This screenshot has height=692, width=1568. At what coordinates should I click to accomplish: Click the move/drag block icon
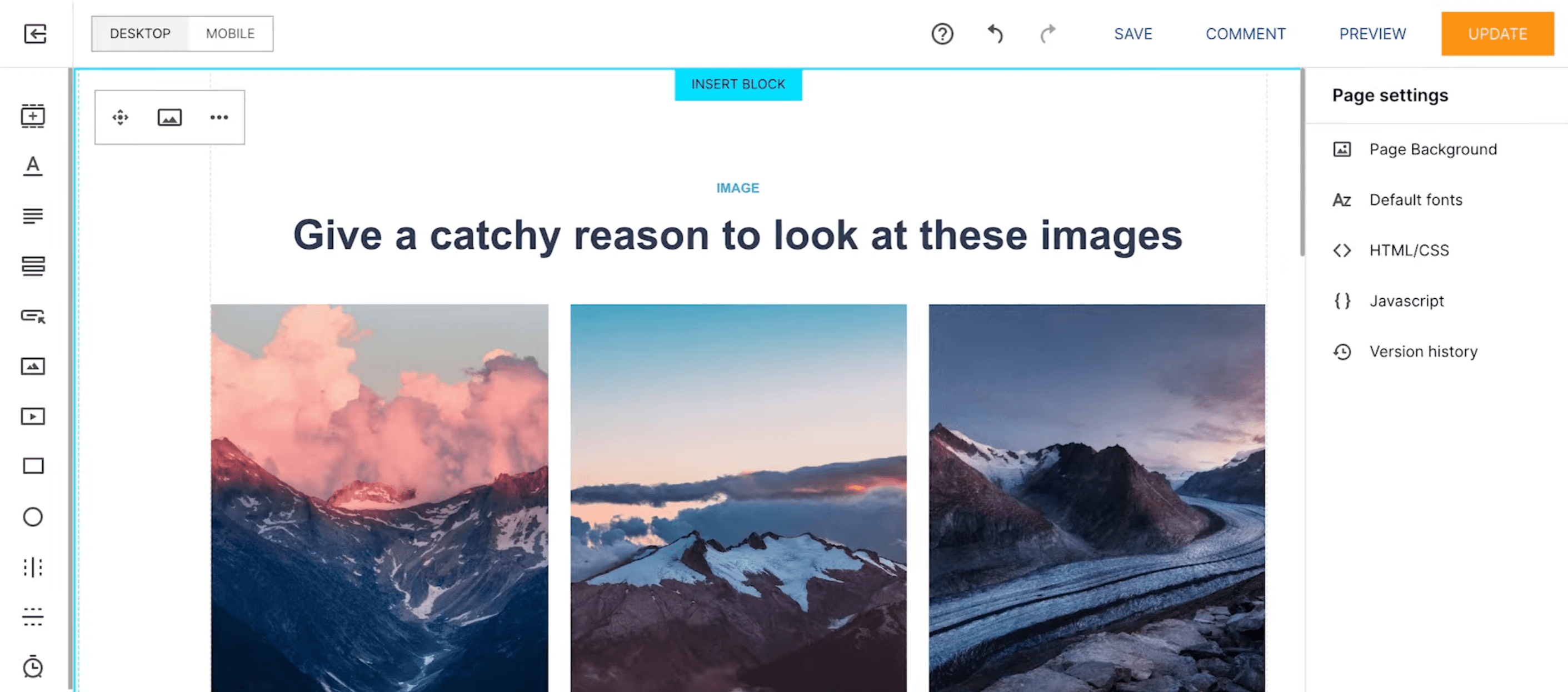click(120, 117)
